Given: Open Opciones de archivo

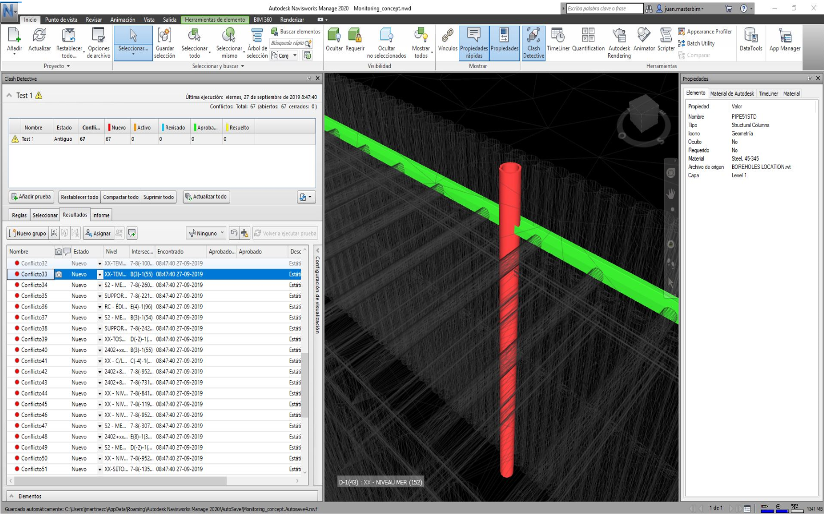Looking at the screenshot, I should [x=98, y=42].
